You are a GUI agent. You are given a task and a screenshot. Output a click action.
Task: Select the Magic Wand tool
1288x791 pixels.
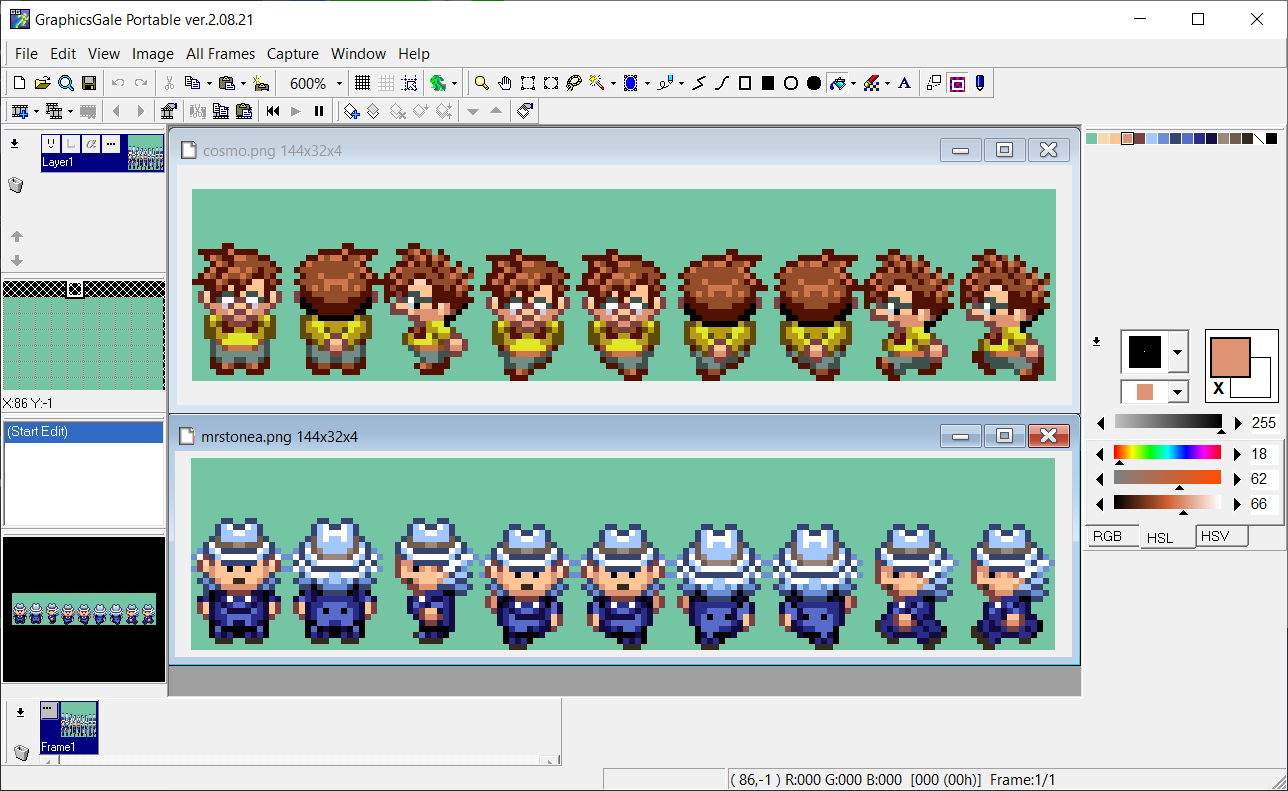[597, 83]
